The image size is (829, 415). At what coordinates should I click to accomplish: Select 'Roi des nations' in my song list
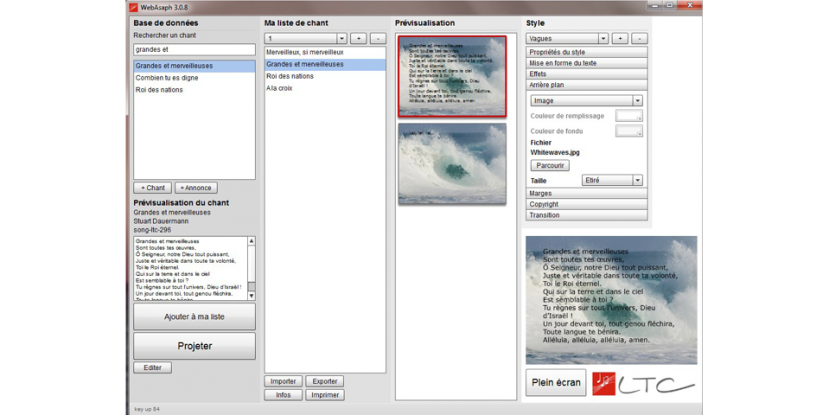tap(325, 76)
